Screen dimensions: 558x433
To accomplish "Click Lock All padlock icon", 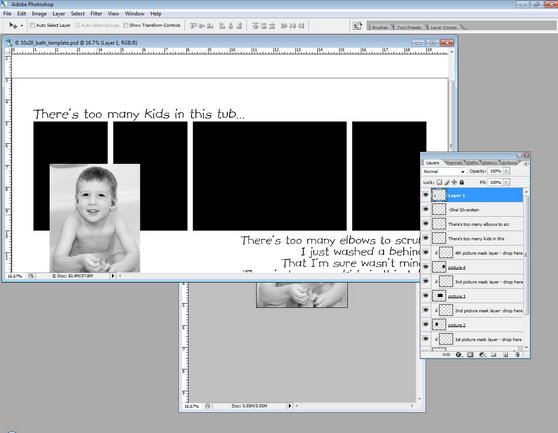I will click(462, 182).
